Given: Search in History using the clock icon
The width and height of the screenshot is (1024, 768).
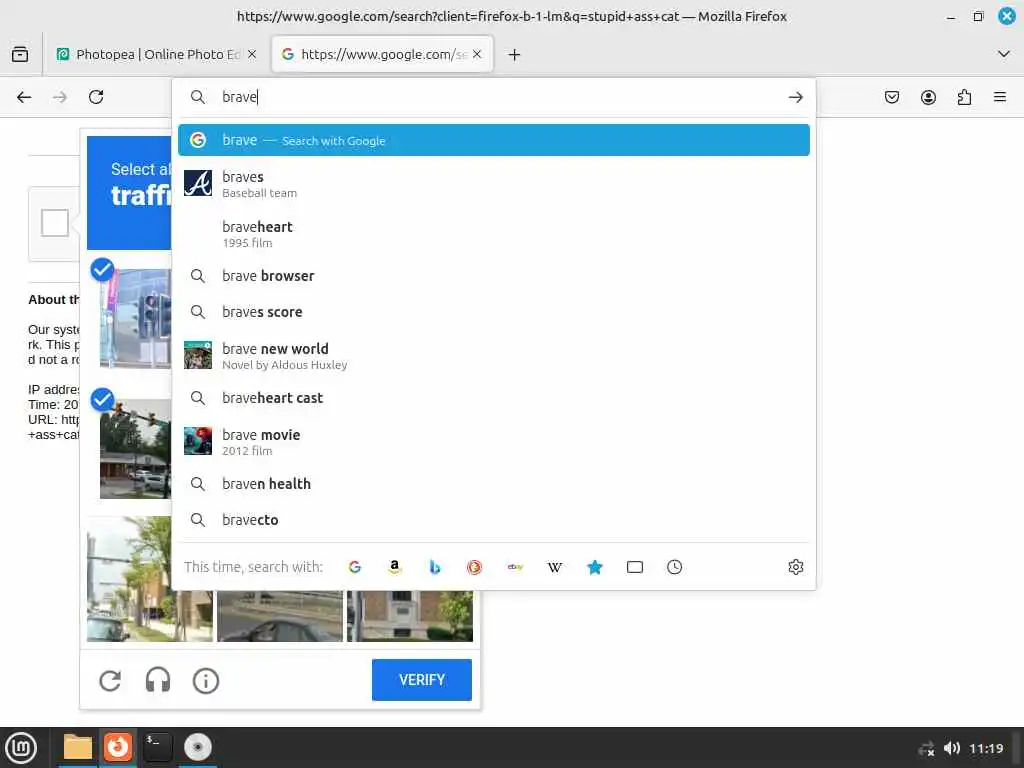Looking at the screenshot, I should 675,567.
